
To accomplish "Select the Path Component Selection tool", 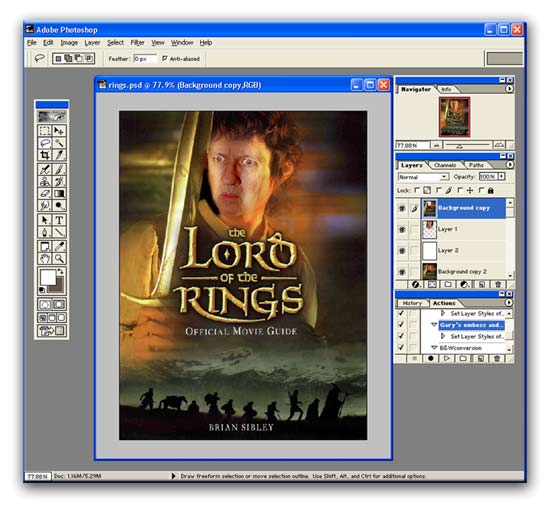I will (x=45, y=220).
